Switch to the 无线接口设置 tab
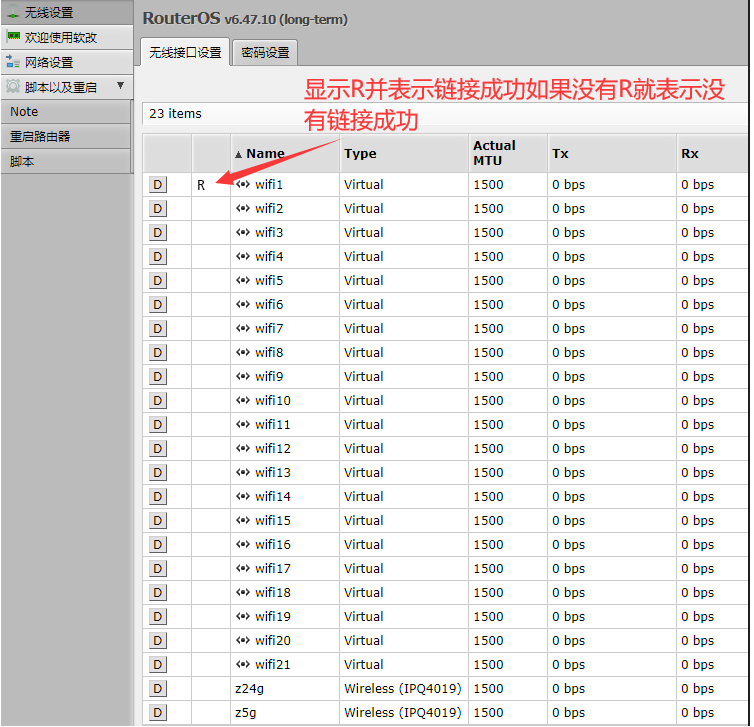 tap(185, 52)
